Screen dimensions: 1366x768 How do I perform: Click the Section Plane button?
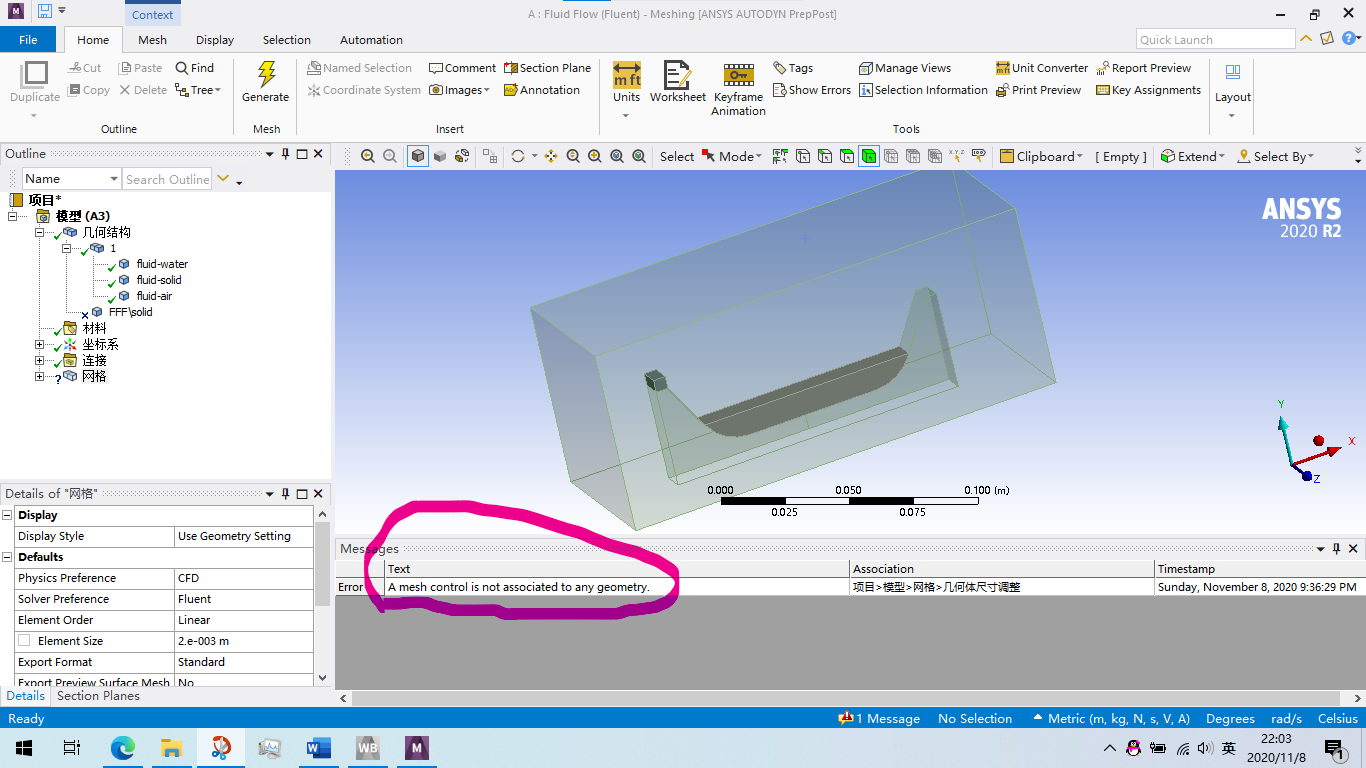point(547,68)
